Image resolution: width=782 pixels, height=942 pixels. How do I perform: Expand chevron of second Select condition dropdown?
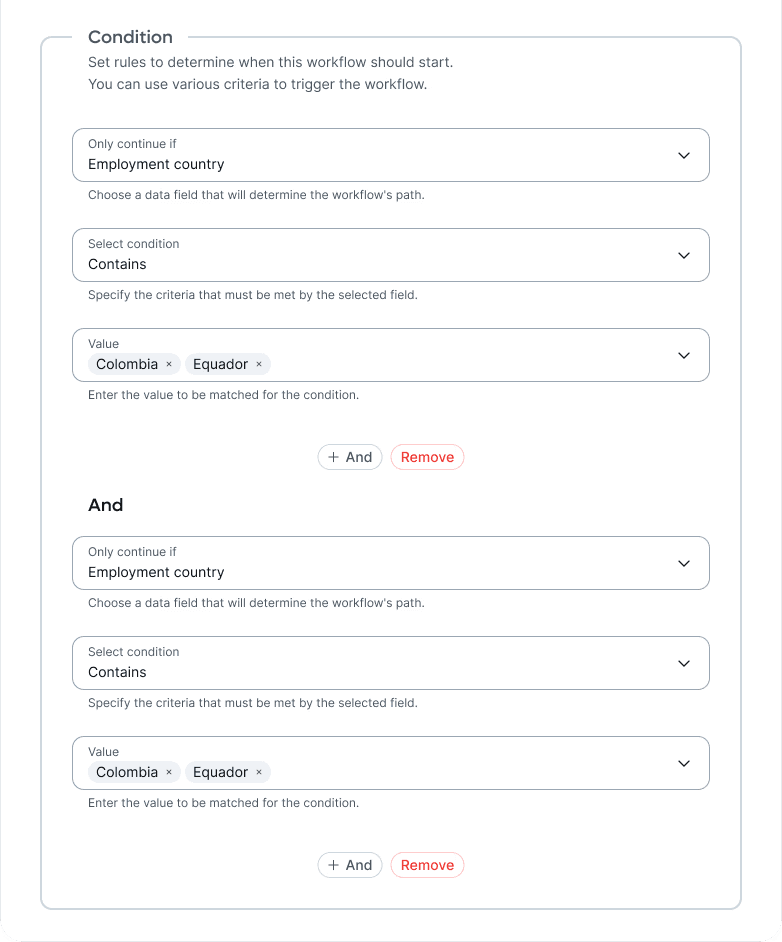[x=683, y=663]
